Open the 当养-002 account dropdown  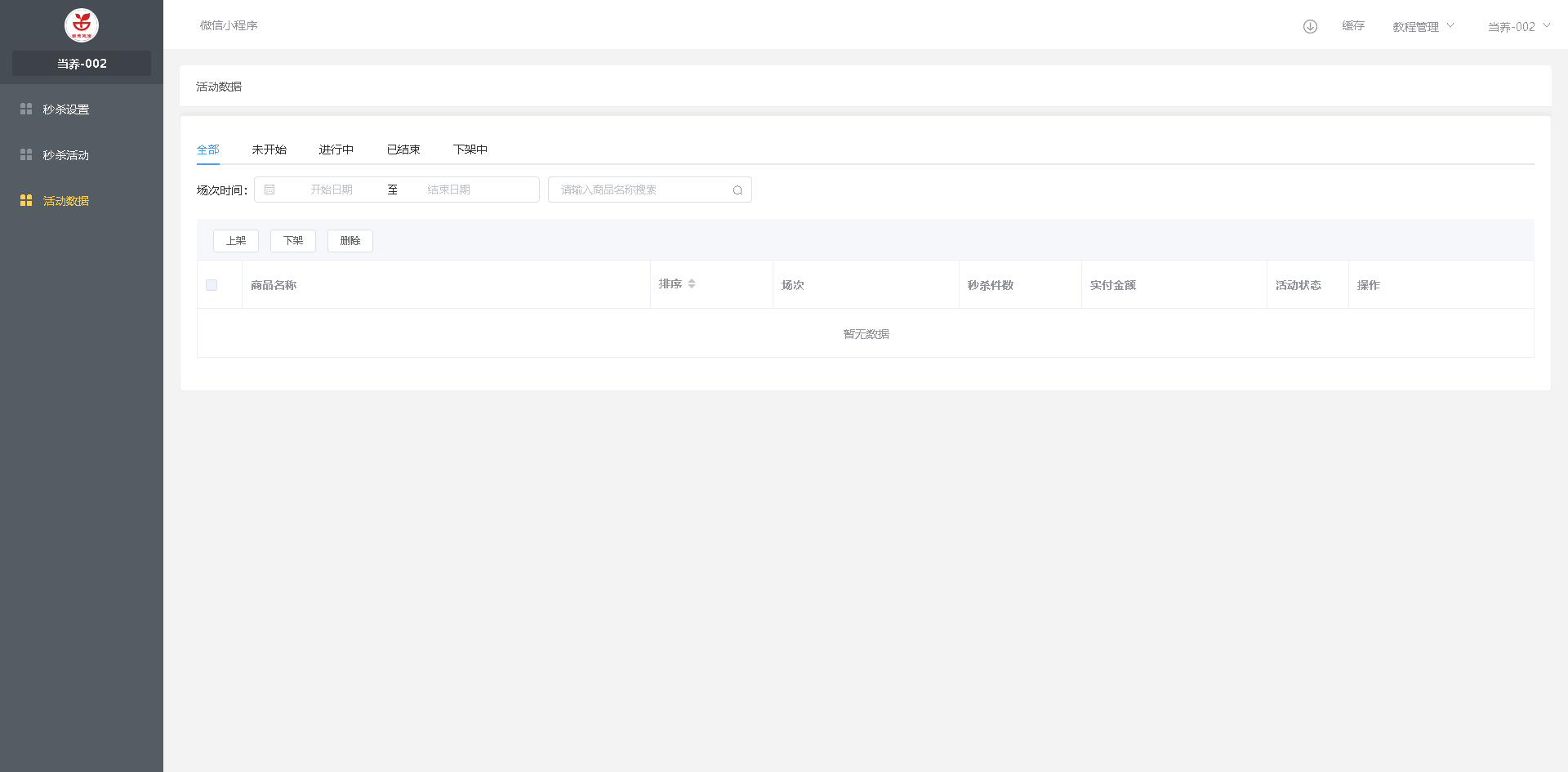click(x=1518, y=27)
